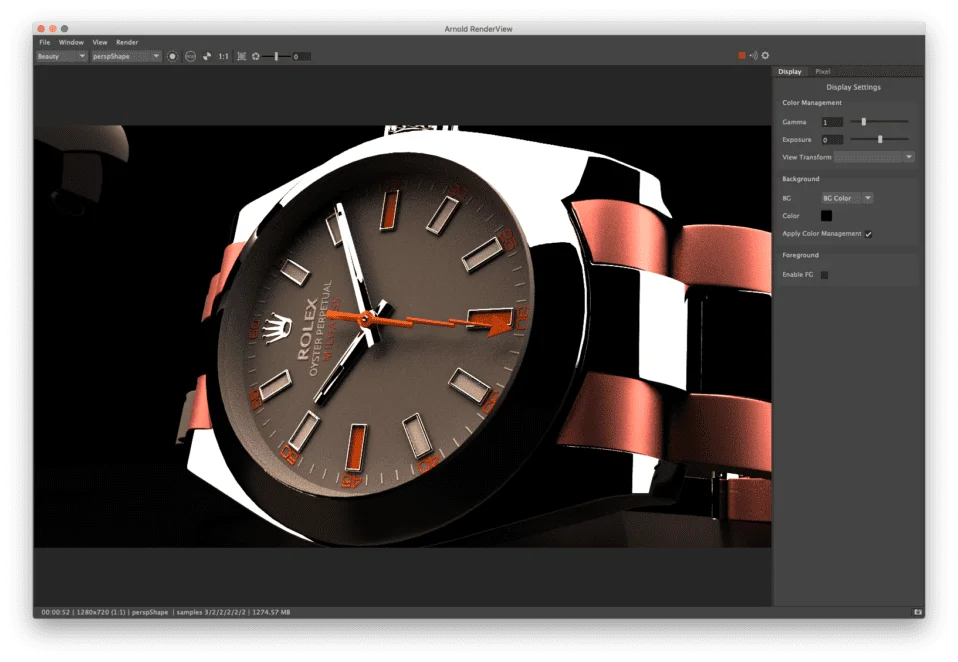Click the "Exposure" label
This screenshot has height=662, width=958.
(x=797, y=140)
